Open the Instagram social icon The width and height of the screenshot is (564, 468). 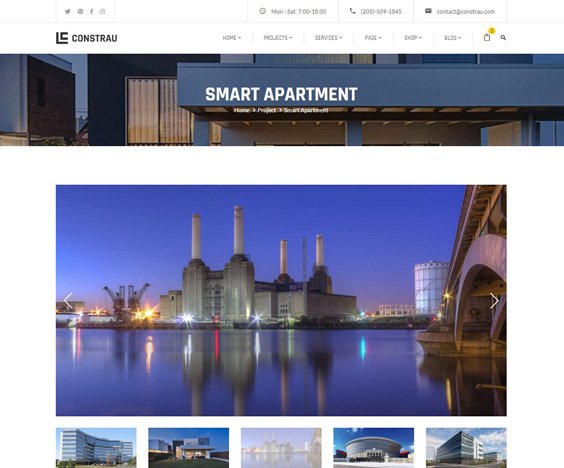tap(103, 12)
